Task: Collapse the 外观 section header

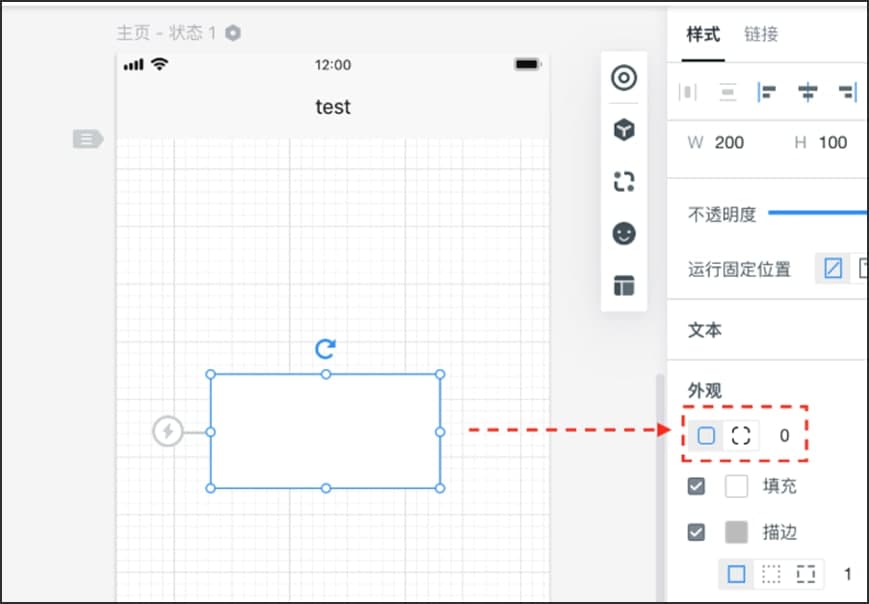Action: coord(705,391)
